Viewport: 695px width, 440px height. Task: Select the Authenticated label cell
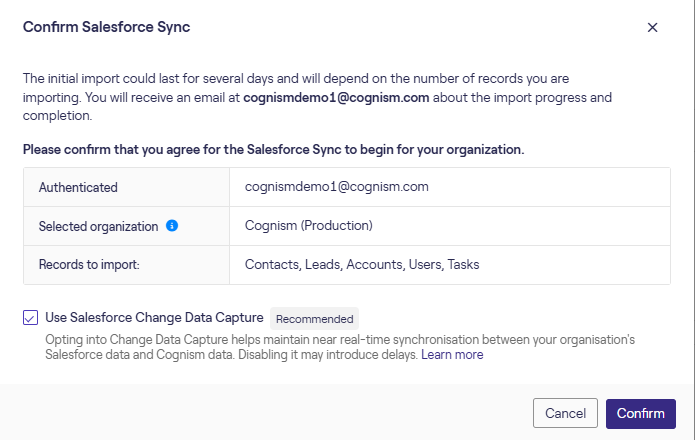pyautogui.click(x=78, y=187)
